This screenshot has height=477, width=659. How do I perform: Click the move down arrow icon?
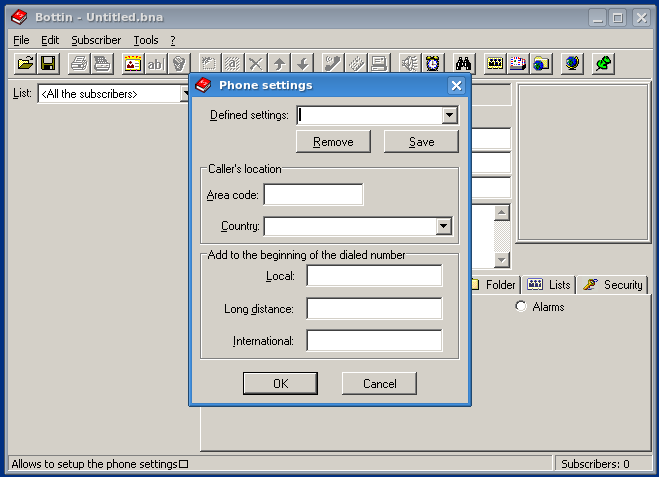pyautogui.click(x=302, y=64)
